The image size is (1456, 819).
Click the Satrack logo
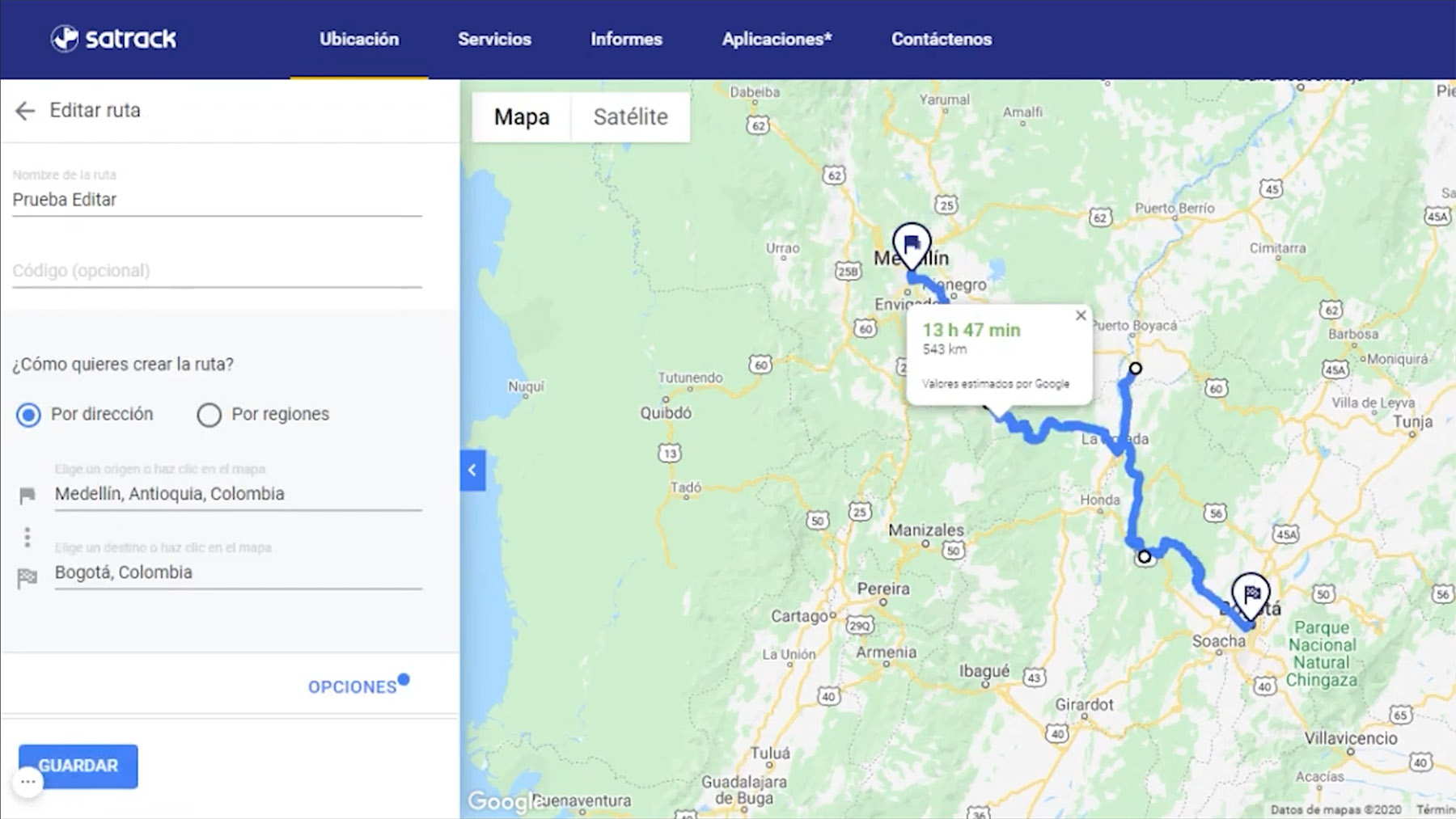(113, 38)
